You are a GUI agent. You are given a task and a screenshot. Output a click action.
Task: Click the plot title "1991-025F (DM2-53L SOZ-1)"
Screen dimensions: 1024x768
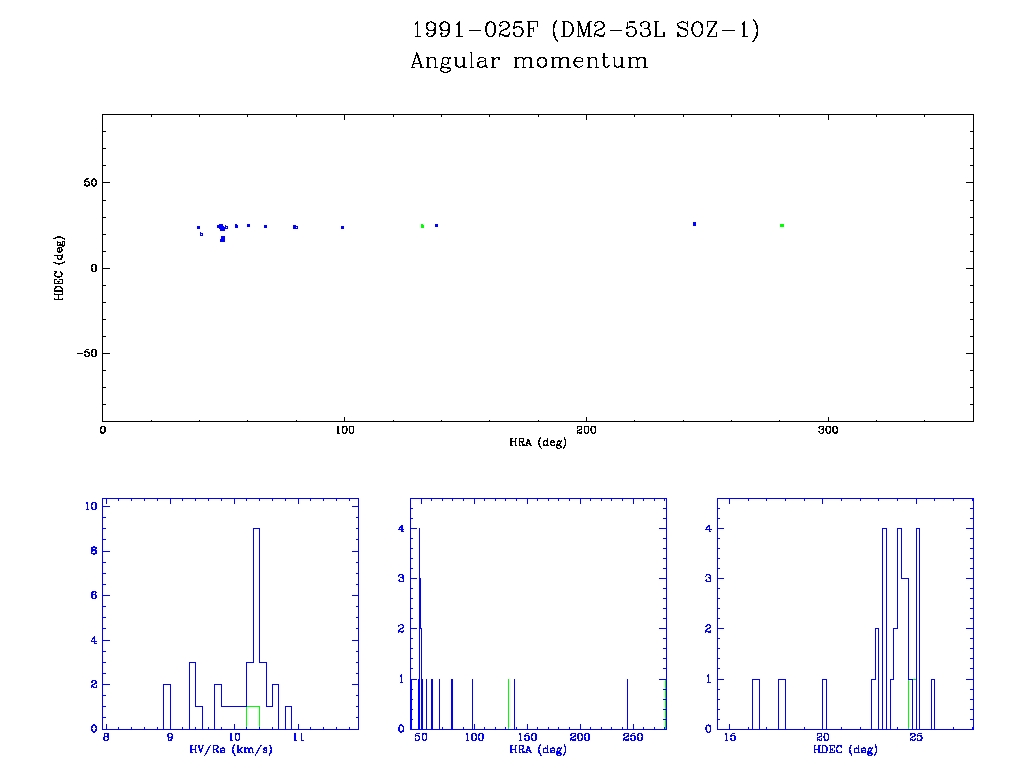point(586,31)
